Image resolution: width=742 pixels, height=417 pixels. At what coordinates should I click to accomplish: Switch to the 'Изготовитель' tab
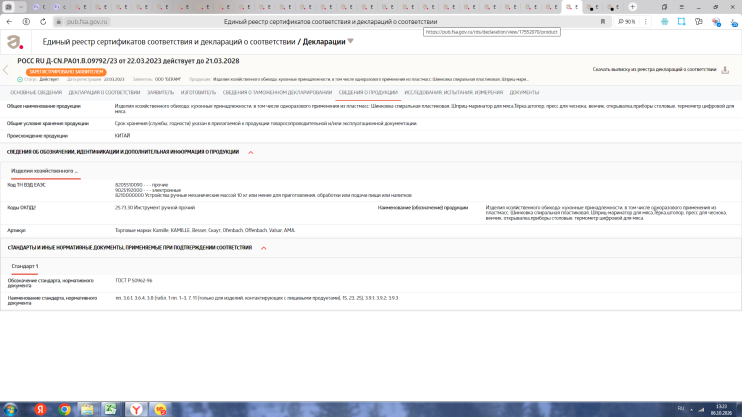[x=198, y=93]
